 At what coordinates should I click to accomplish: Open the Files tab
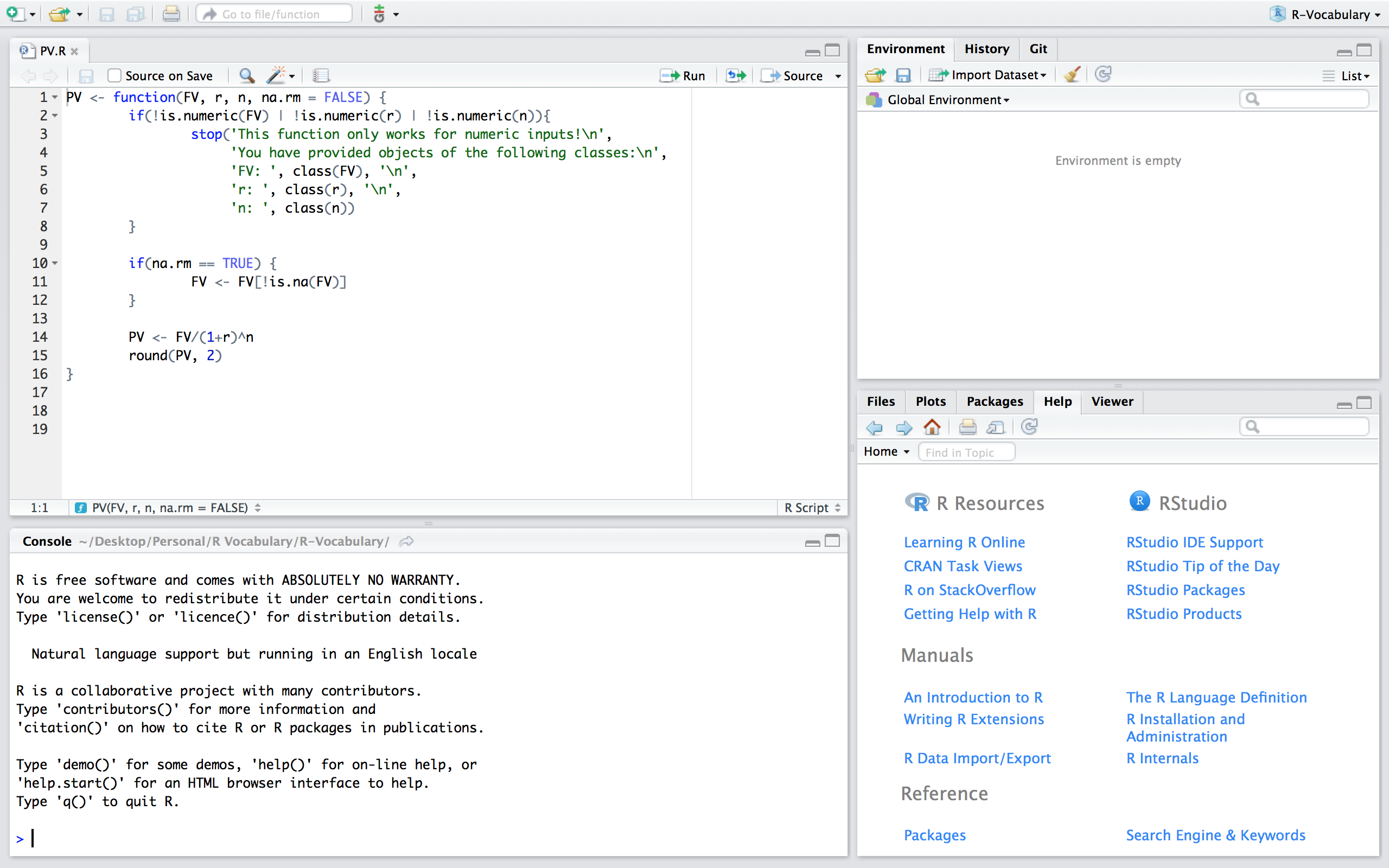(881, 401)
